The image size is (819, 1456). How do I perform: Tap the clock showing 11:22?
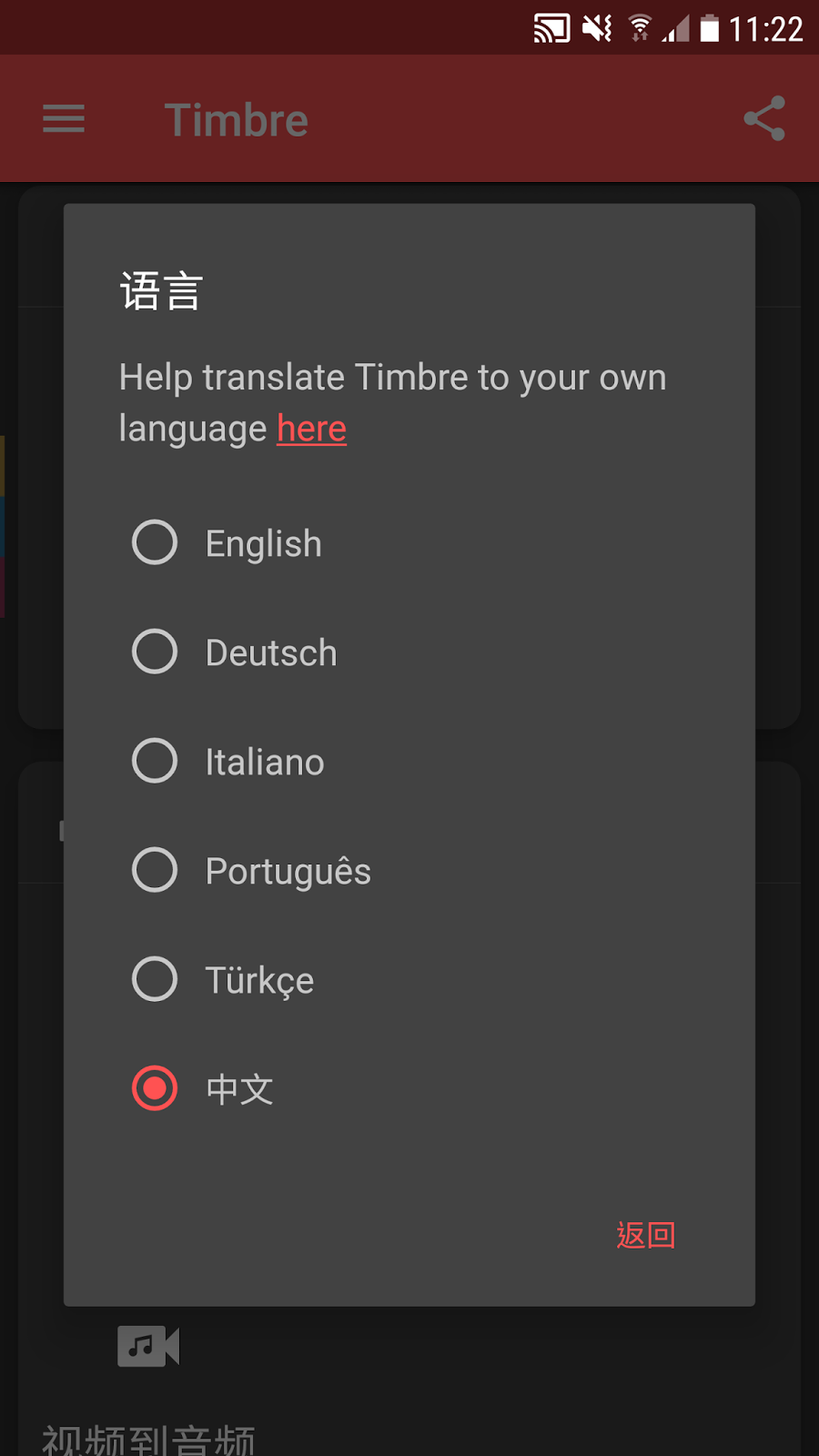(x=765, y=29)
